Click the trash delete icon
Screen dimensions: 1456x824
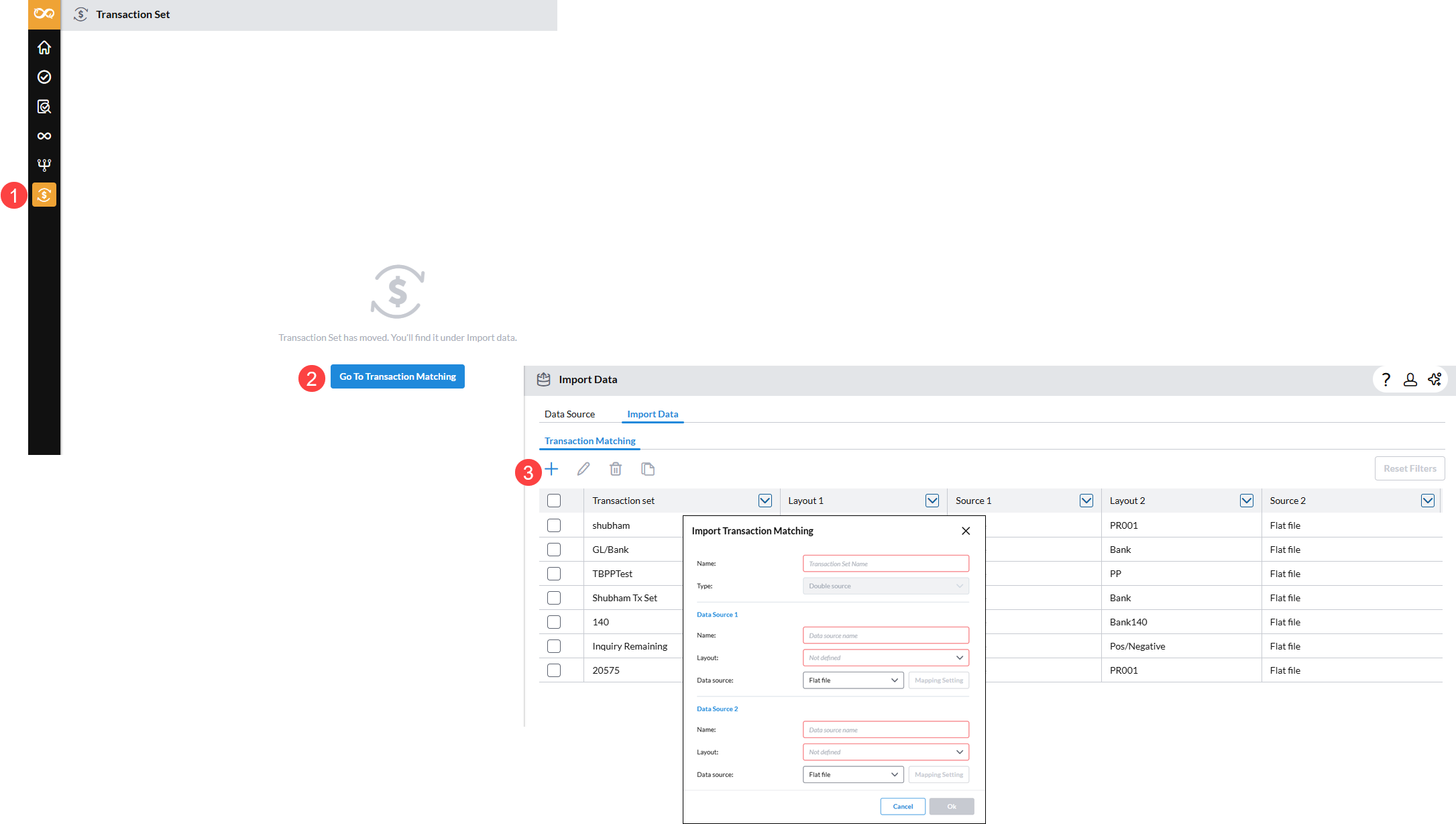tap(616, 469)
